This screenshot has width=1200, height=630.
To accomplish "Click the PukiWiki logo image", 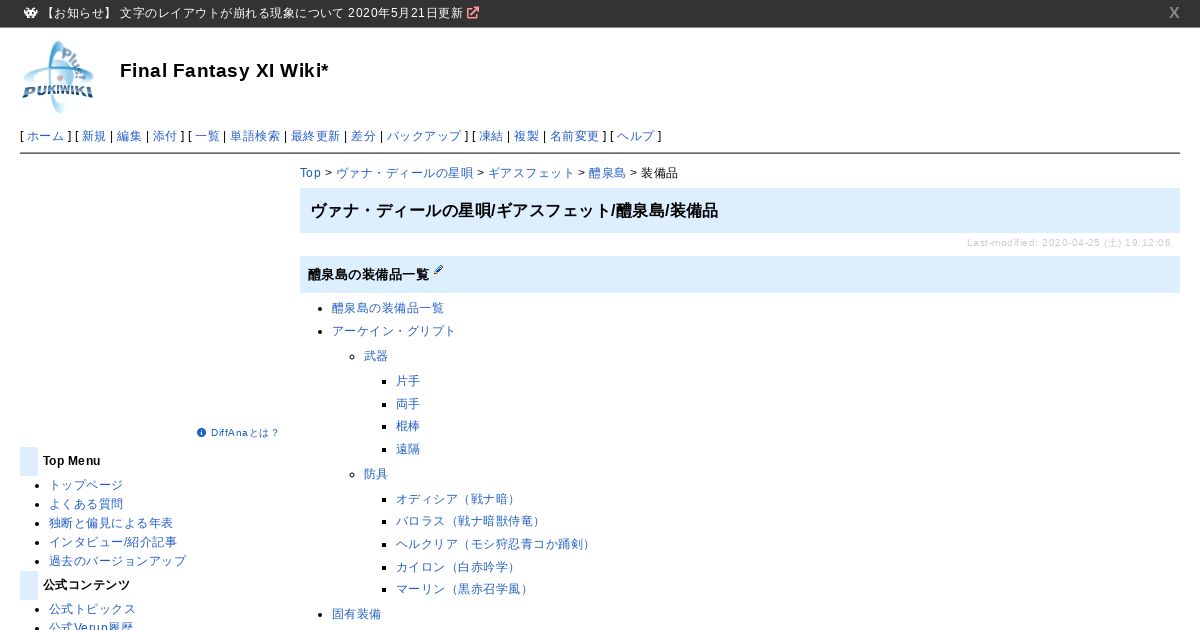I will pos(58,77).
